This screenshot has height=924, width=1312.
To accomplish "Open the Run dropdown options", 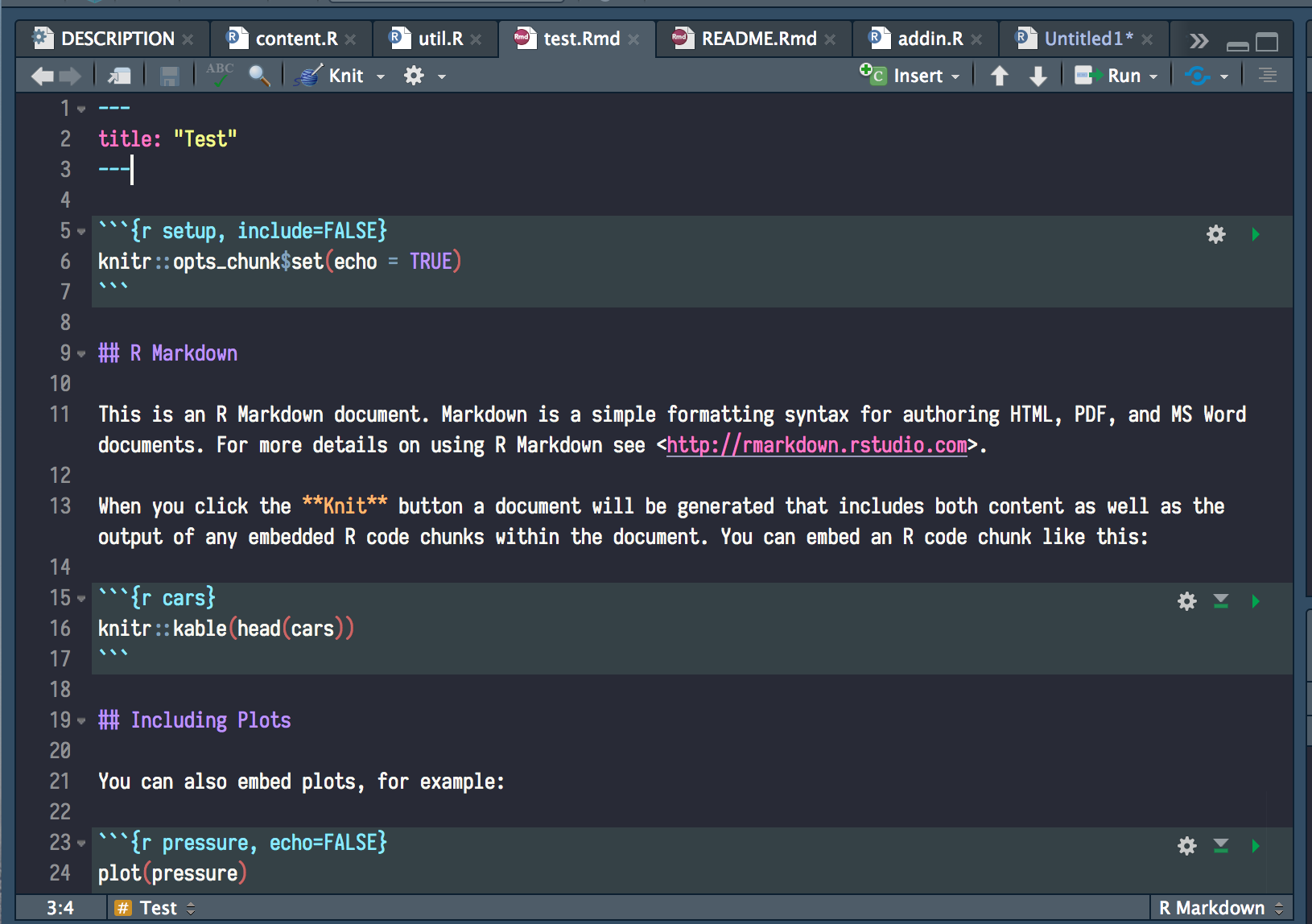I will coord(1153,75).
